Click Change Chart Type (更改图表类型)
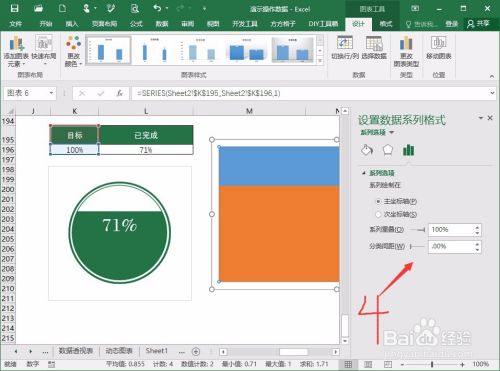Image resolution: width=500 pixels, height=371 pixels. 406,51
